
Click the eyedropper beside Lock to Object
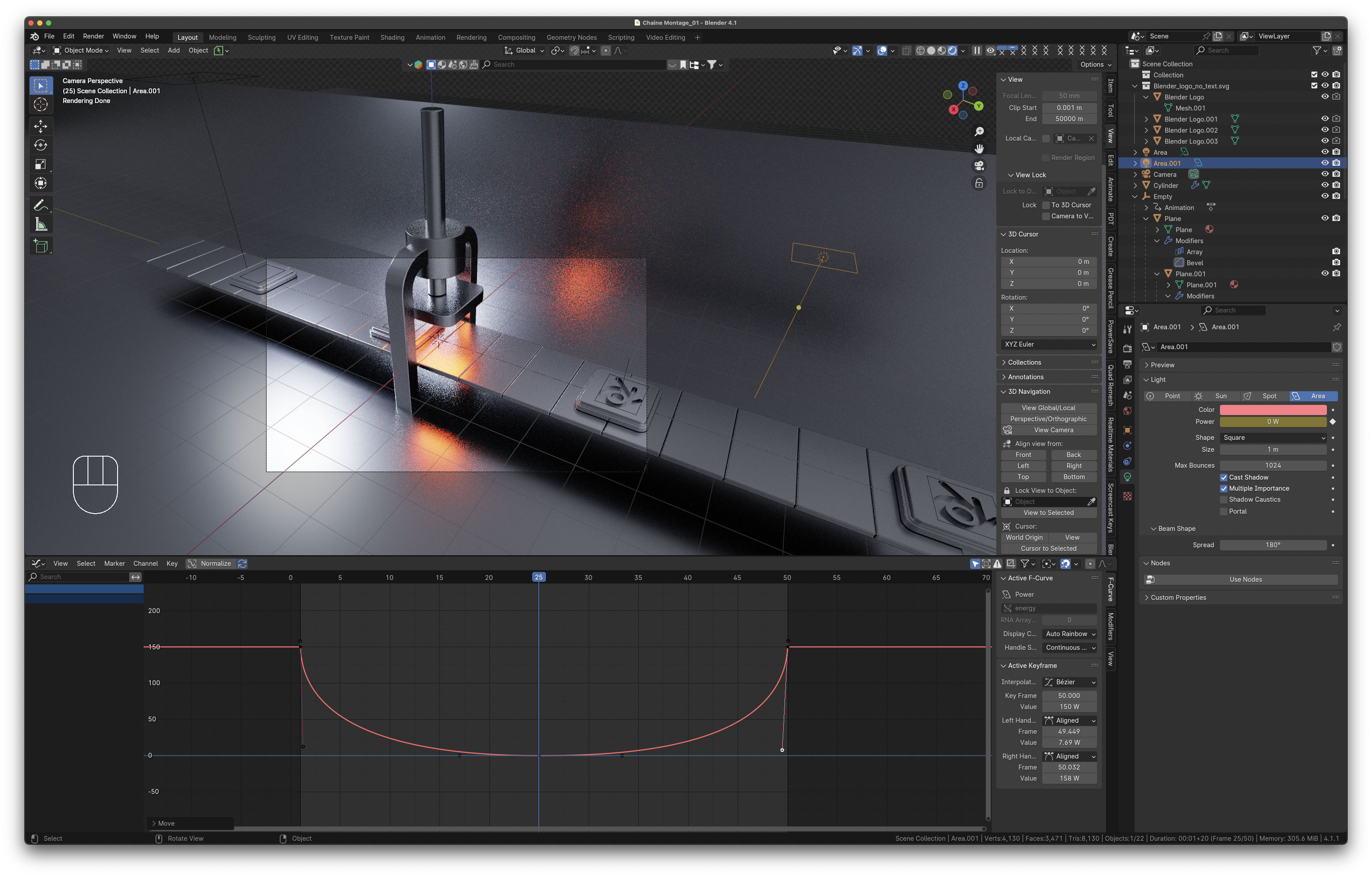(x=1091, y=191)
